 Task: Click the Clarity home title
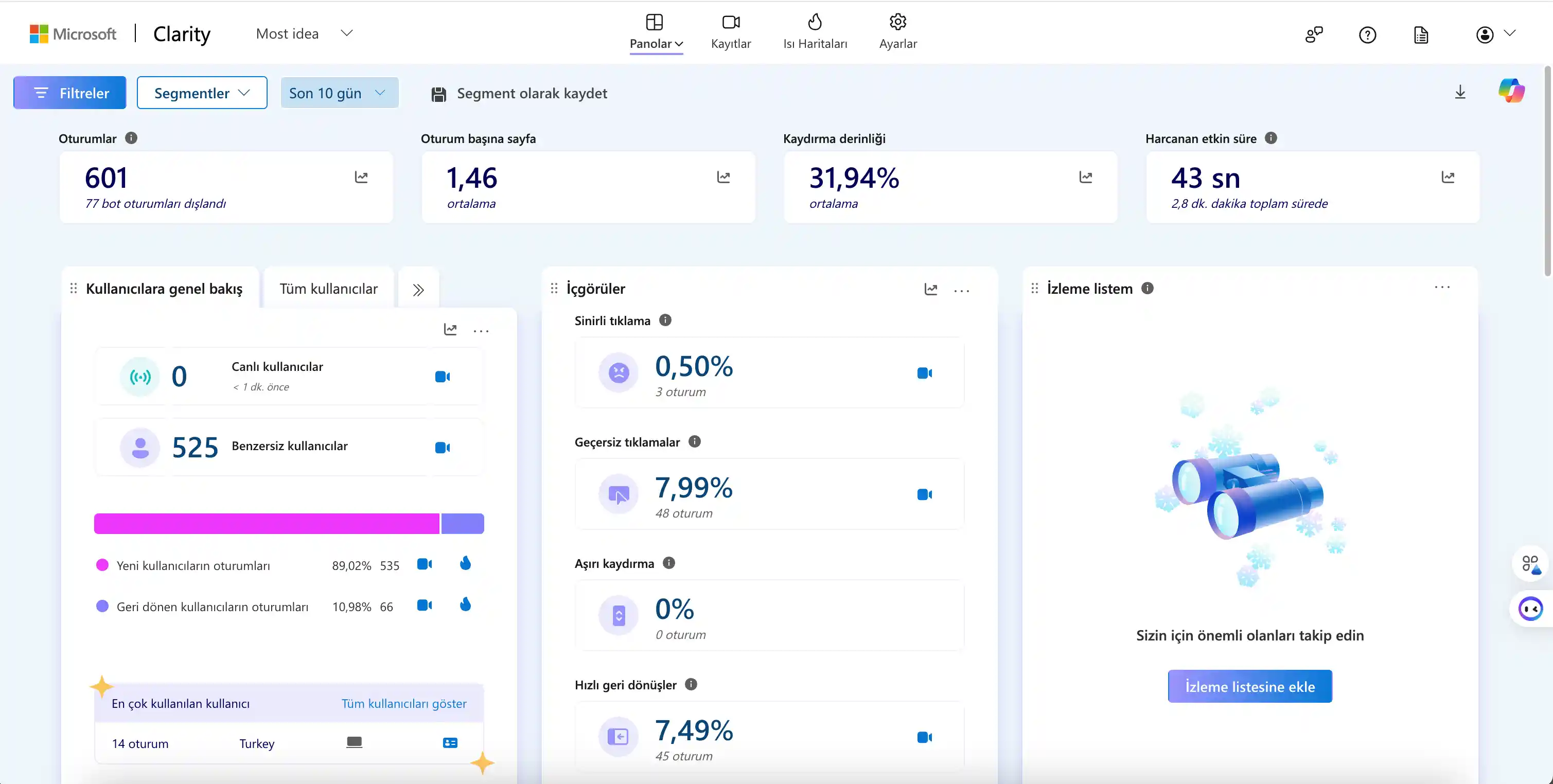click(x=182, y=34)
